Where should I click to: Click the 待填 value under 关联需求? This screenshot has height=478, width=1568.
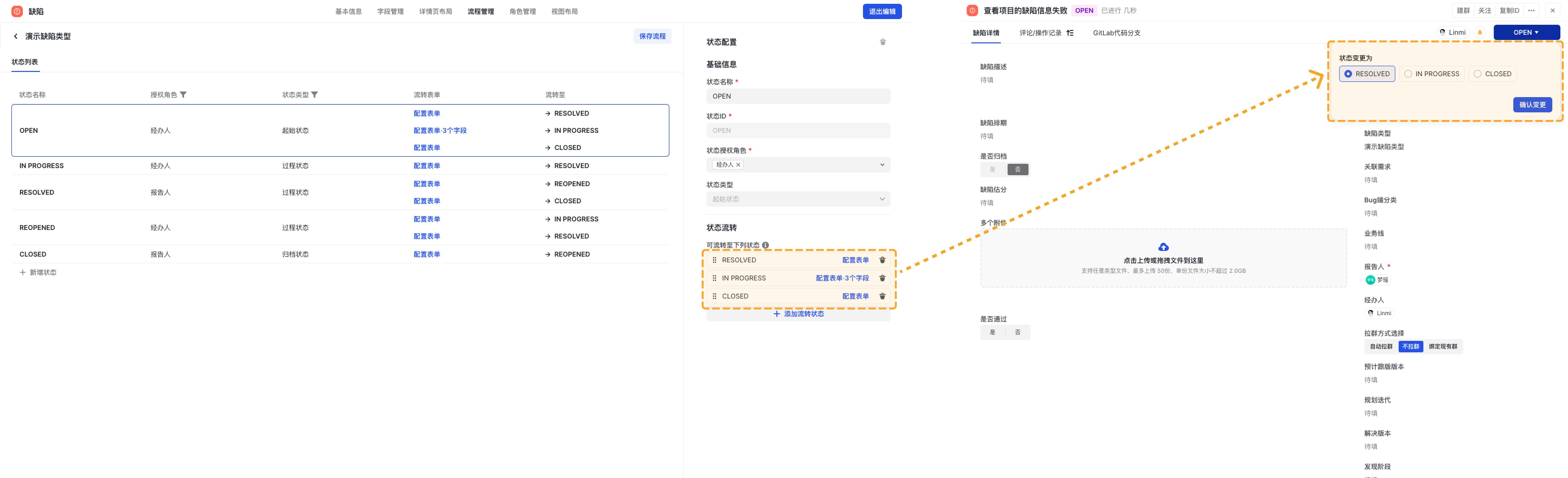click(1371, 180)
